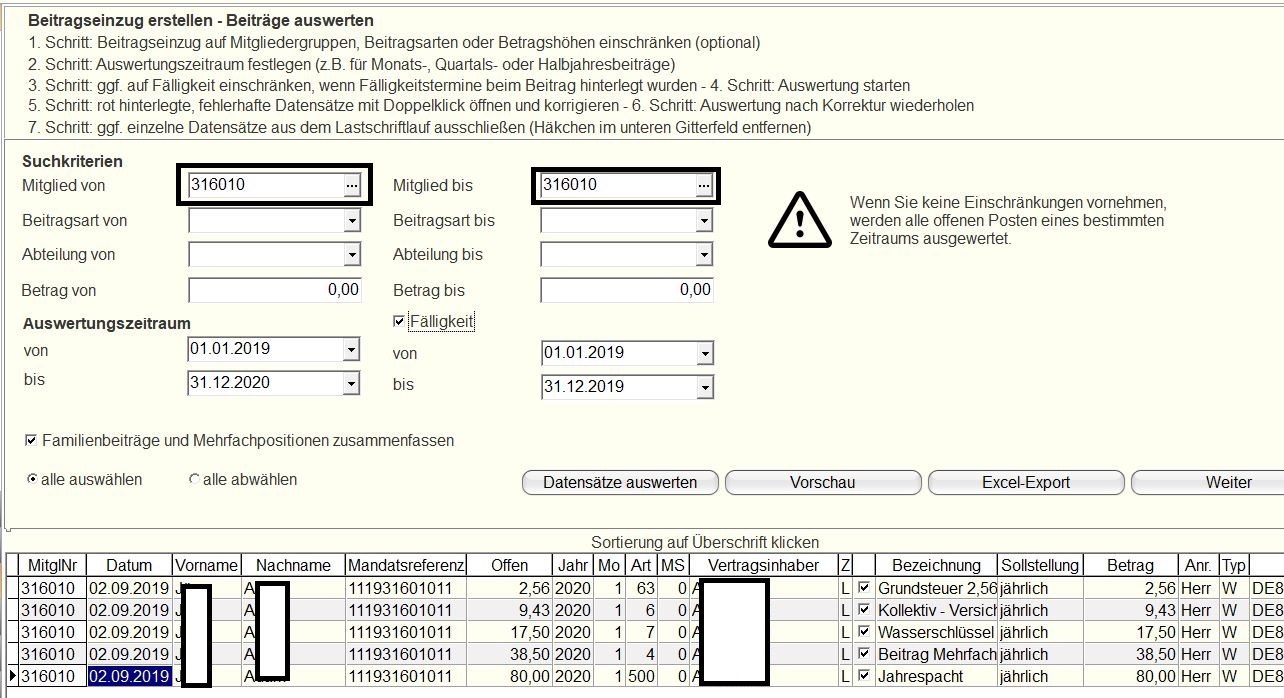
Task: Sort table by Offen column header
Action: (509, 565)
